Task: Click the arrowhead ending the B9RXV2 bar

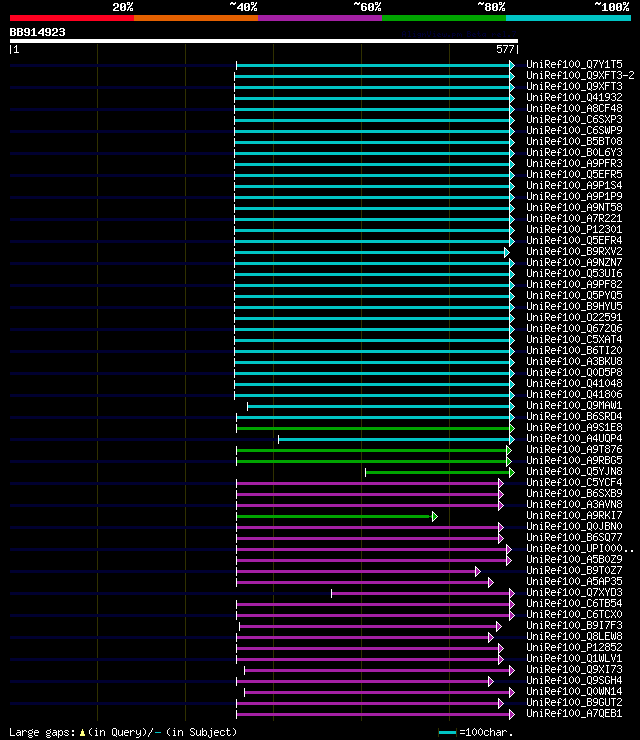Action: tap(506, 252)
